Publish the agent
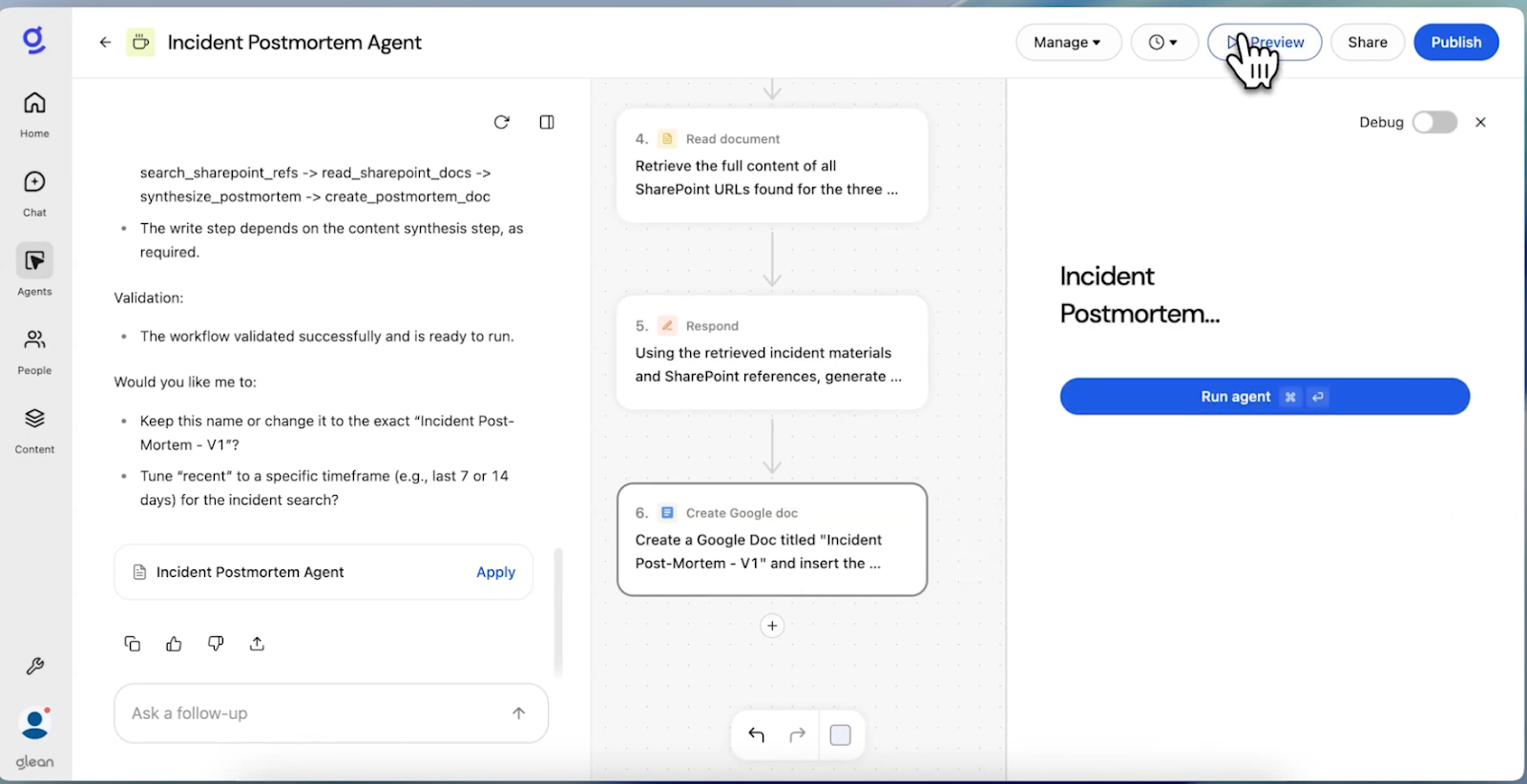 [1456, 42]
